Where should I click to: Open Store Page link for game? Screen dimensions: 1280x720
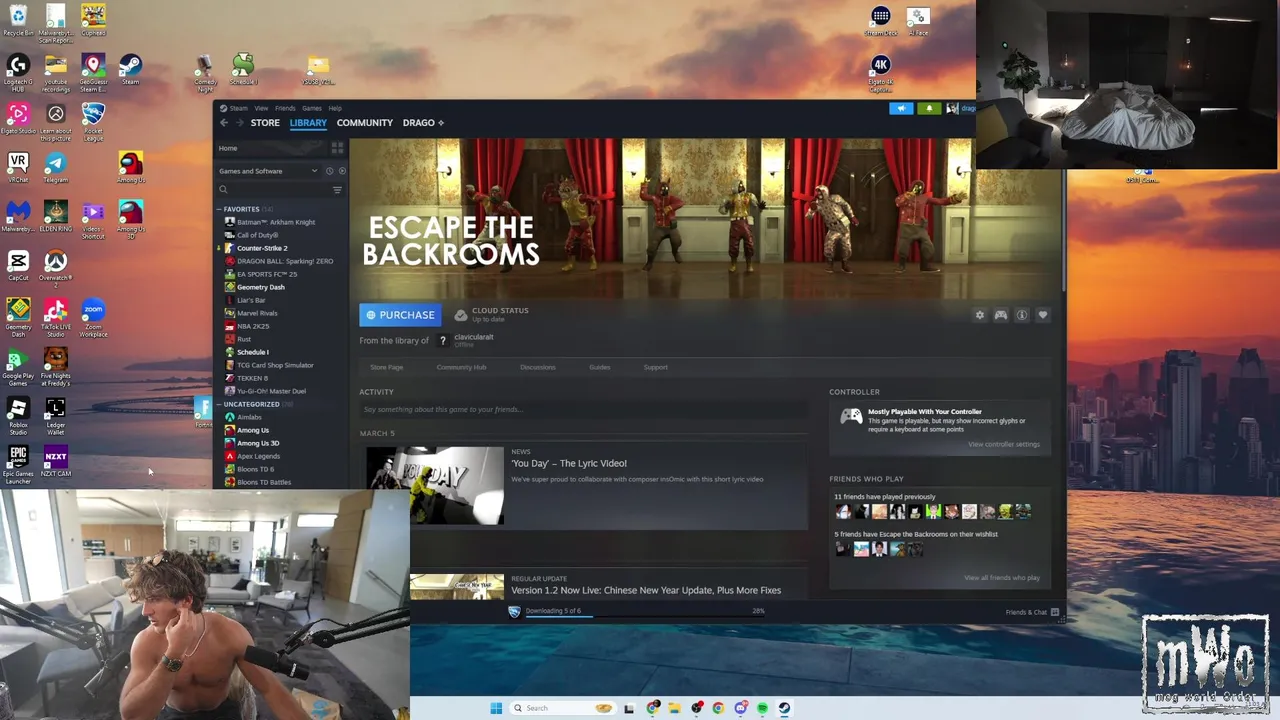coord(387,367)
